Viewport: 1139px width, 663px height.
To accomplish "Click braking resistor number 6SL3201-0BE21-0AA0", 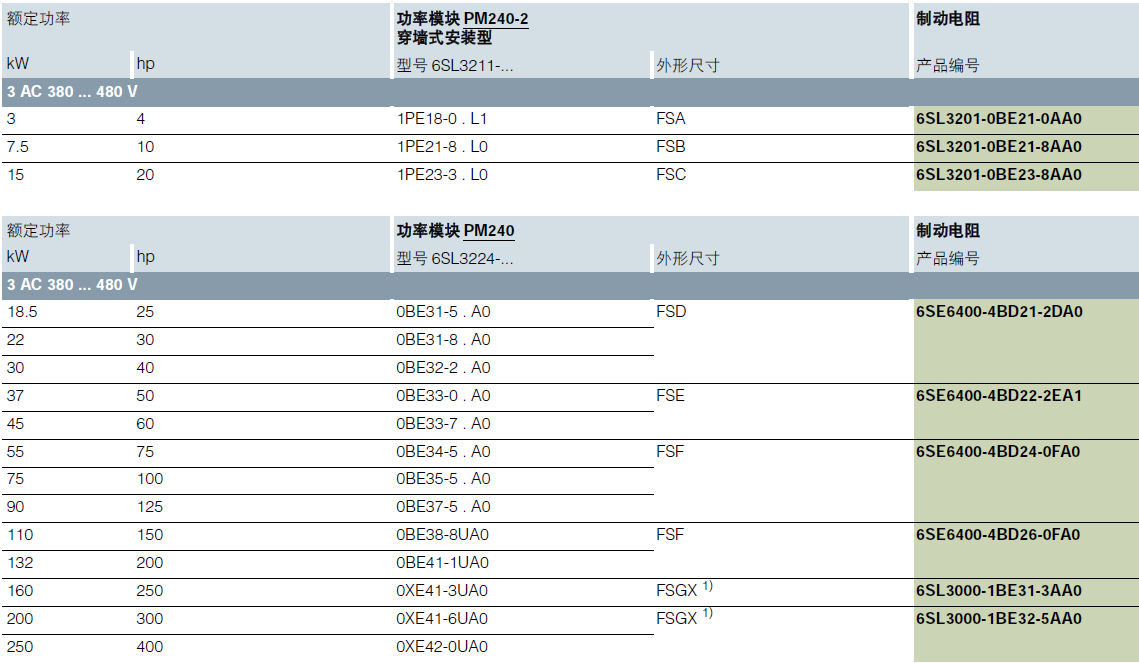I will pos(998,119).
